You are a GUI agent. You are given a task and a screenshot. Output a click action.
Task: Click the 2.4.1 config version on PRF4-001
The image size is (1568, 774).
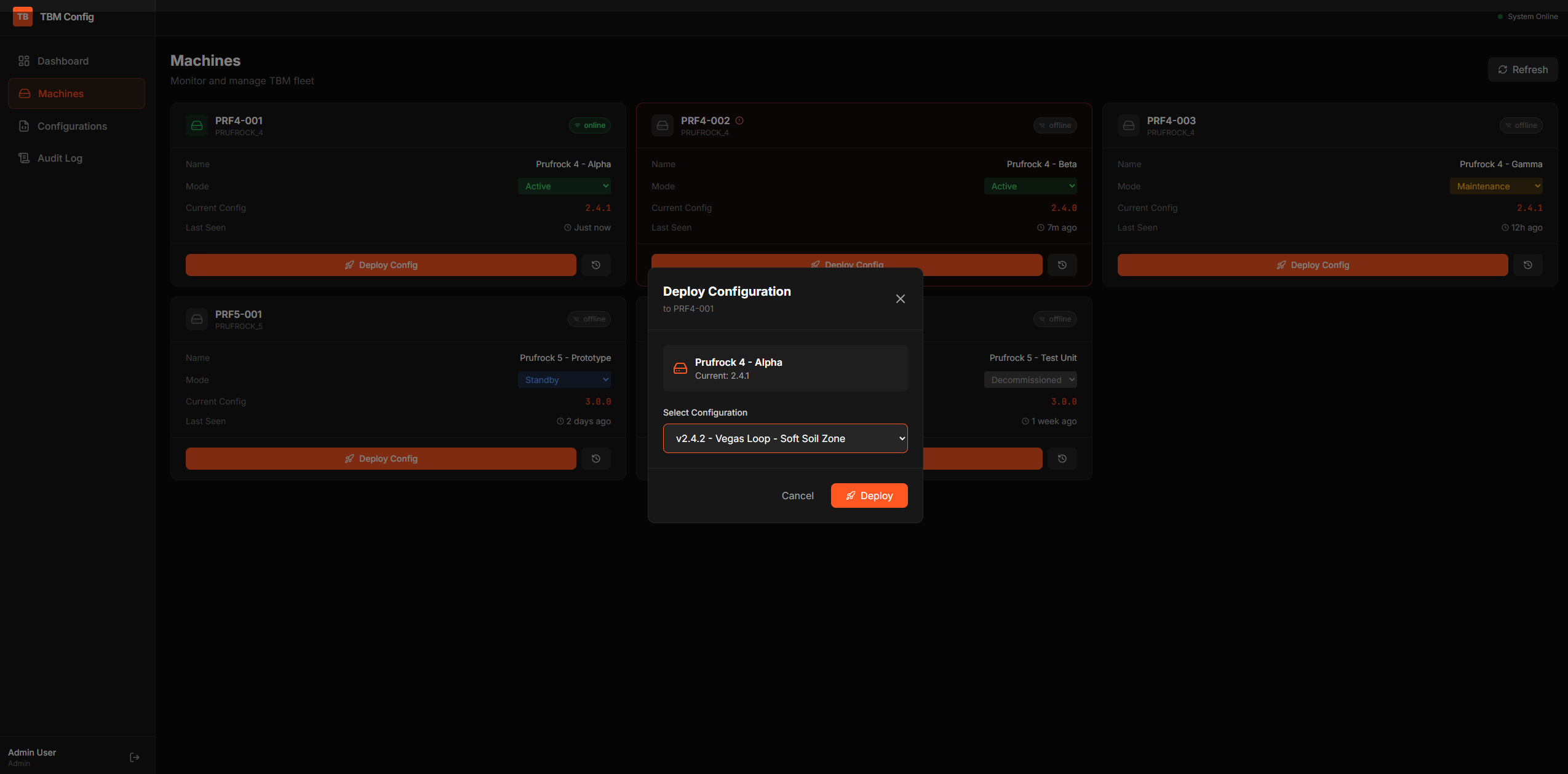coord(598,208)
